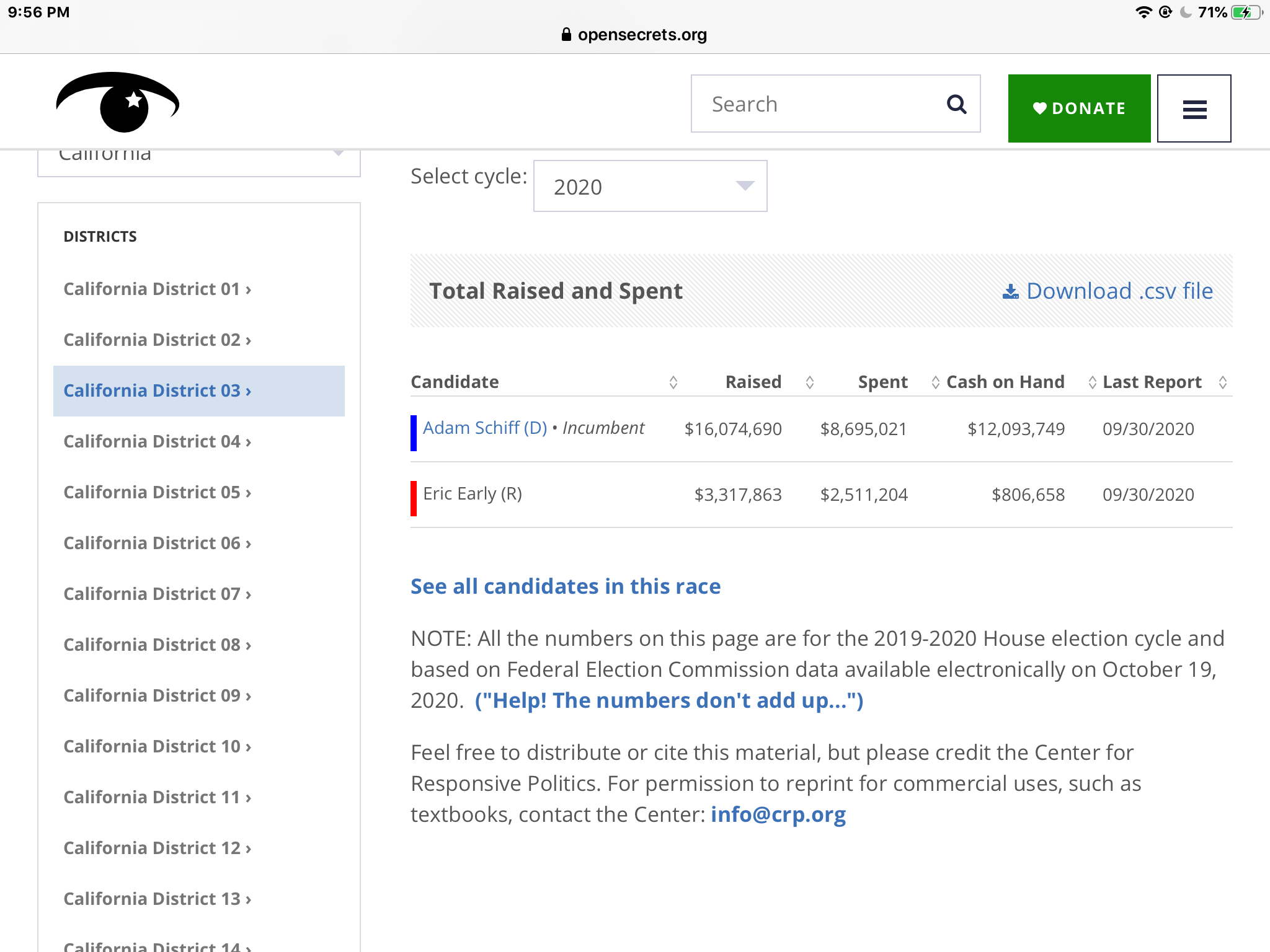
Task: Open Adam Schiff (D) candidate link
Action: point(485,428)
